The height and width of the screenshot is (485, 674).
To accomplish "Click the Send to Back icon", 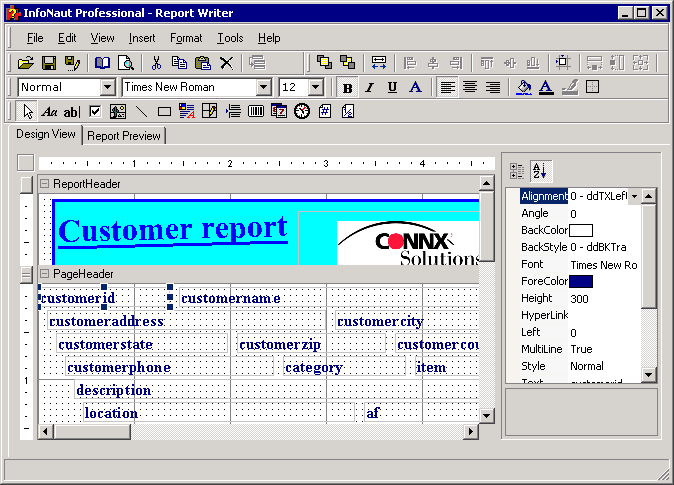I will coord(347,62).
